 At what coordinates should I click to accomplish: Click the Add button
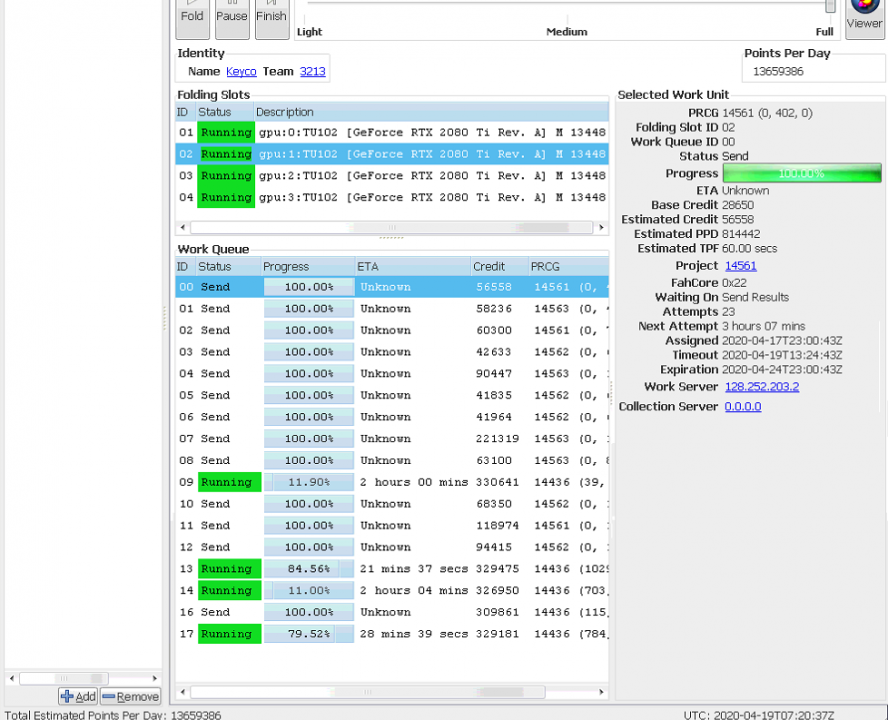(x=78, y=696)
